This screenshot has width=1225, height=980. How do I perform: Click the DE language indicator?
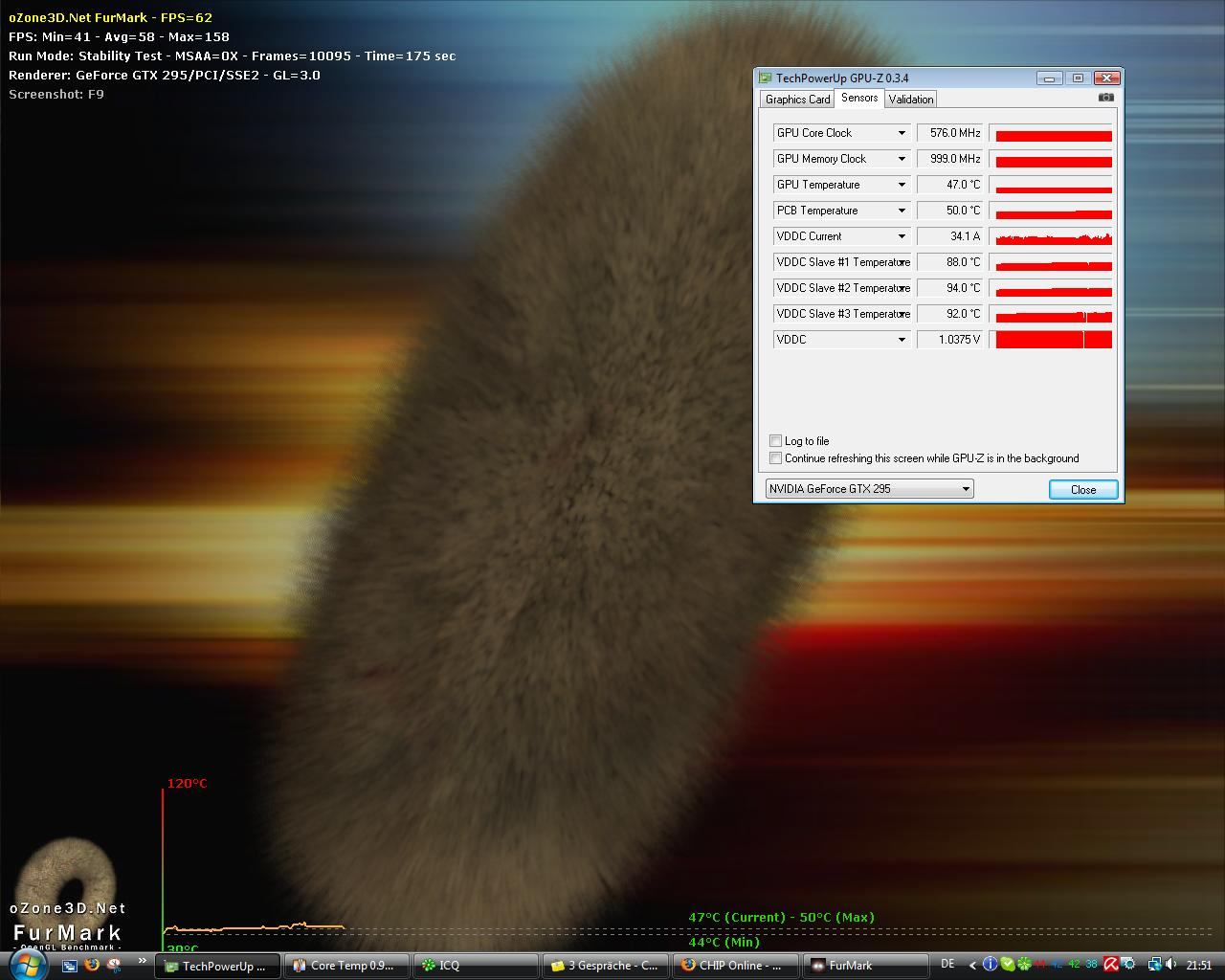947,964
